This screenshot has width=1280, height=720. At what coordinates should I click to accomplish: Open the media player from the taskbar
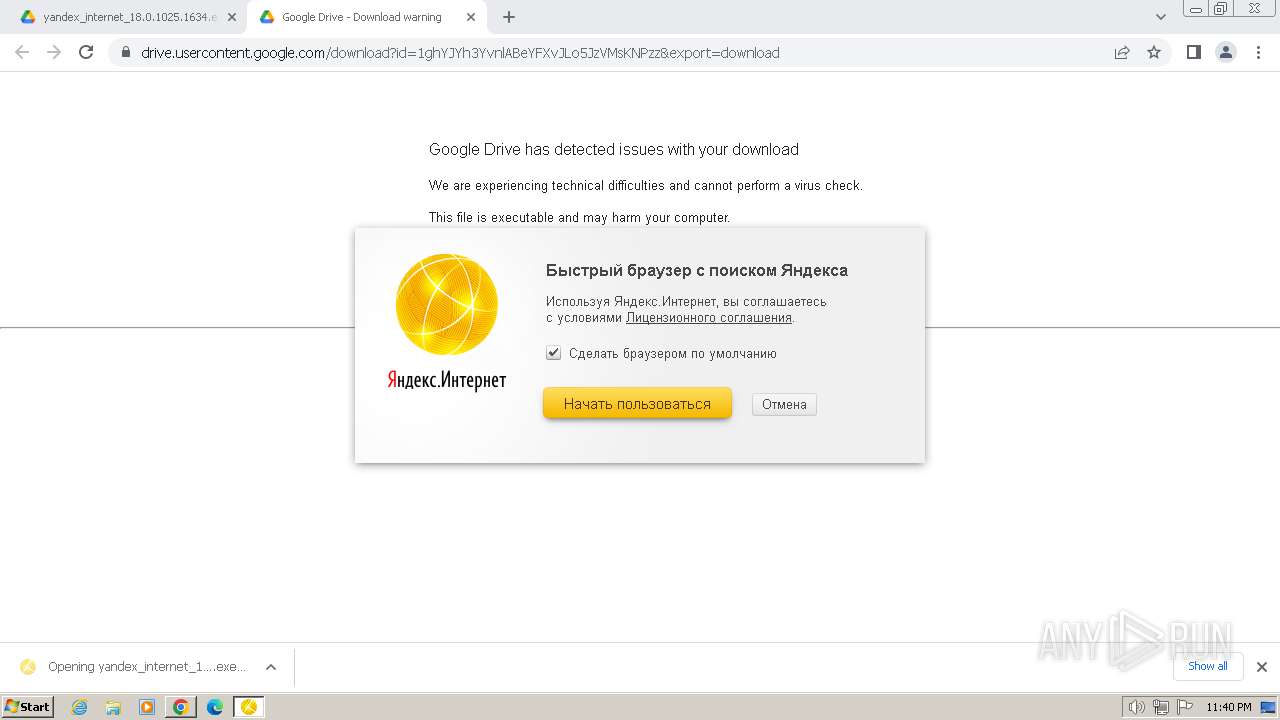coord(147,707)
